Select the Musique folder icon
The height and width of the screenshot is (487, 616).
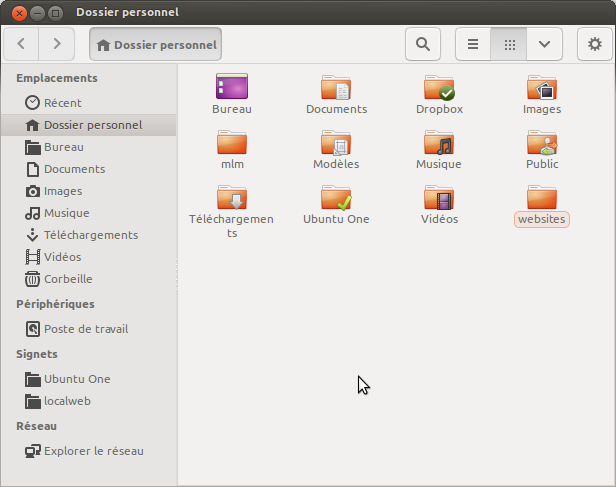click(439, 142)
